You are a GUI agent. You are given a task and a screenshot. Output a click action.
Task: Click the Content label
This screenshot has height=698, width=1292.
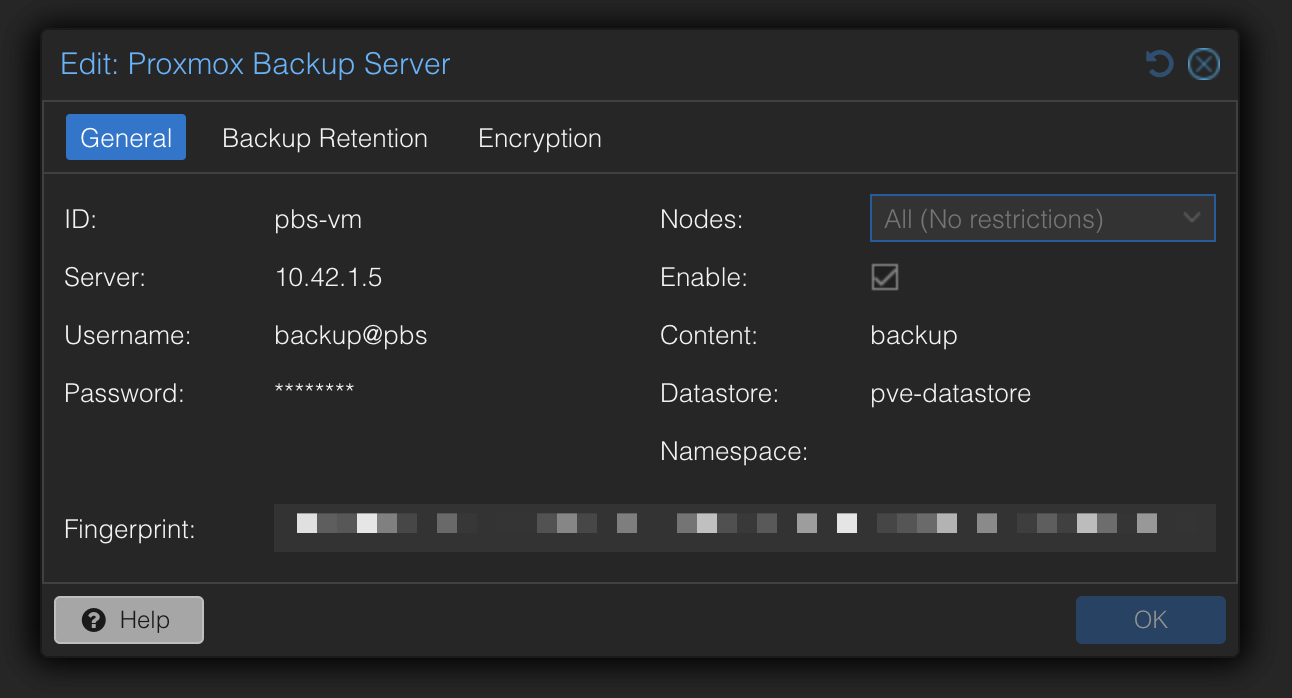click(709, 336)
